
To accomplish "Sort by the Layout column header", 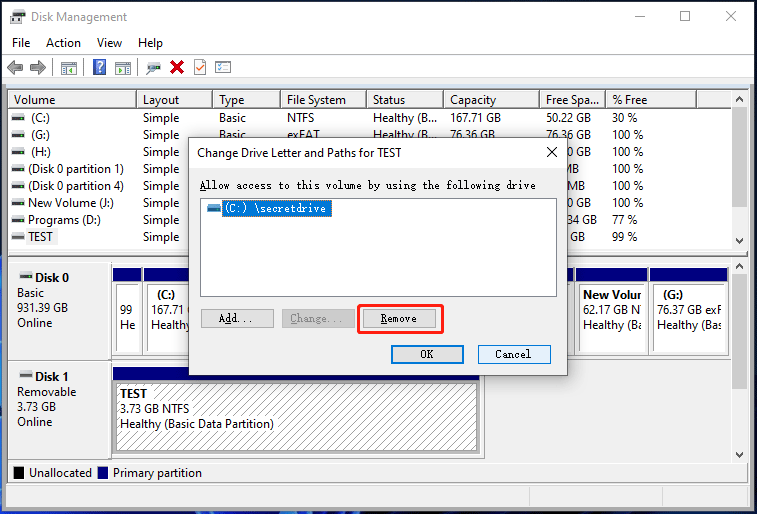I will [x=174, y=100].
